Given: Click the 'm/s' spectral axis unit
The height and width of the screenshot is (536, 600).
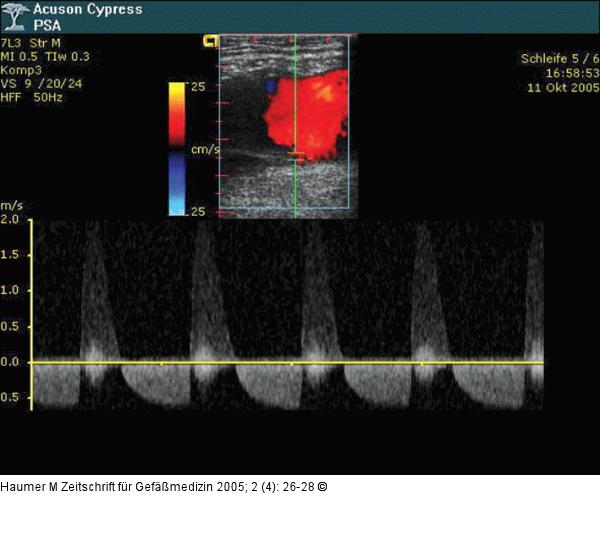Looking at the screenshot, I should (x=11, y=206).
